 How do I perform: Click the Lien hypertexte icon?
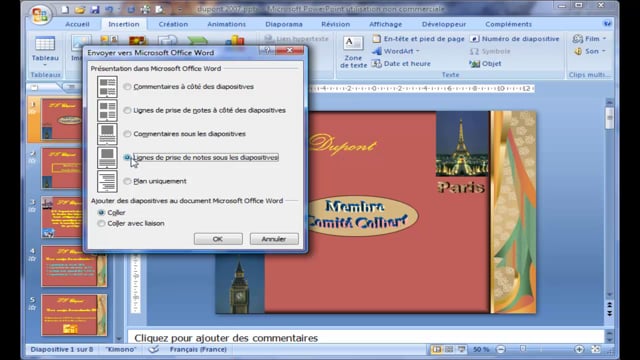click(269, 39)
